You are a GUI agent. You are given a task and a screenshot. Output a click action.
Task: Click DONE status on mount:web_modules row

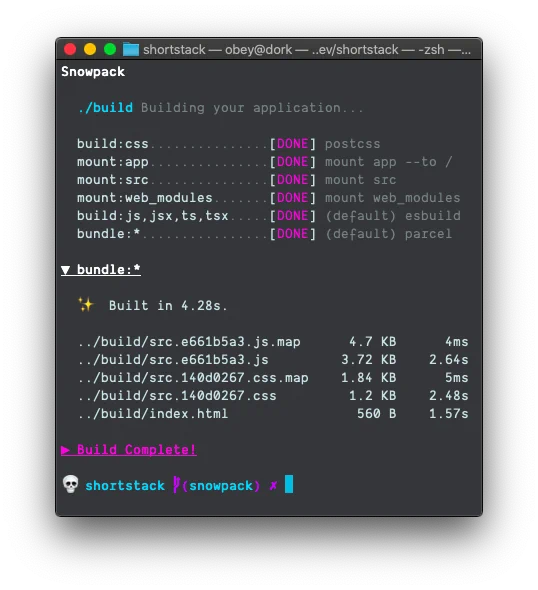point(292,198)
